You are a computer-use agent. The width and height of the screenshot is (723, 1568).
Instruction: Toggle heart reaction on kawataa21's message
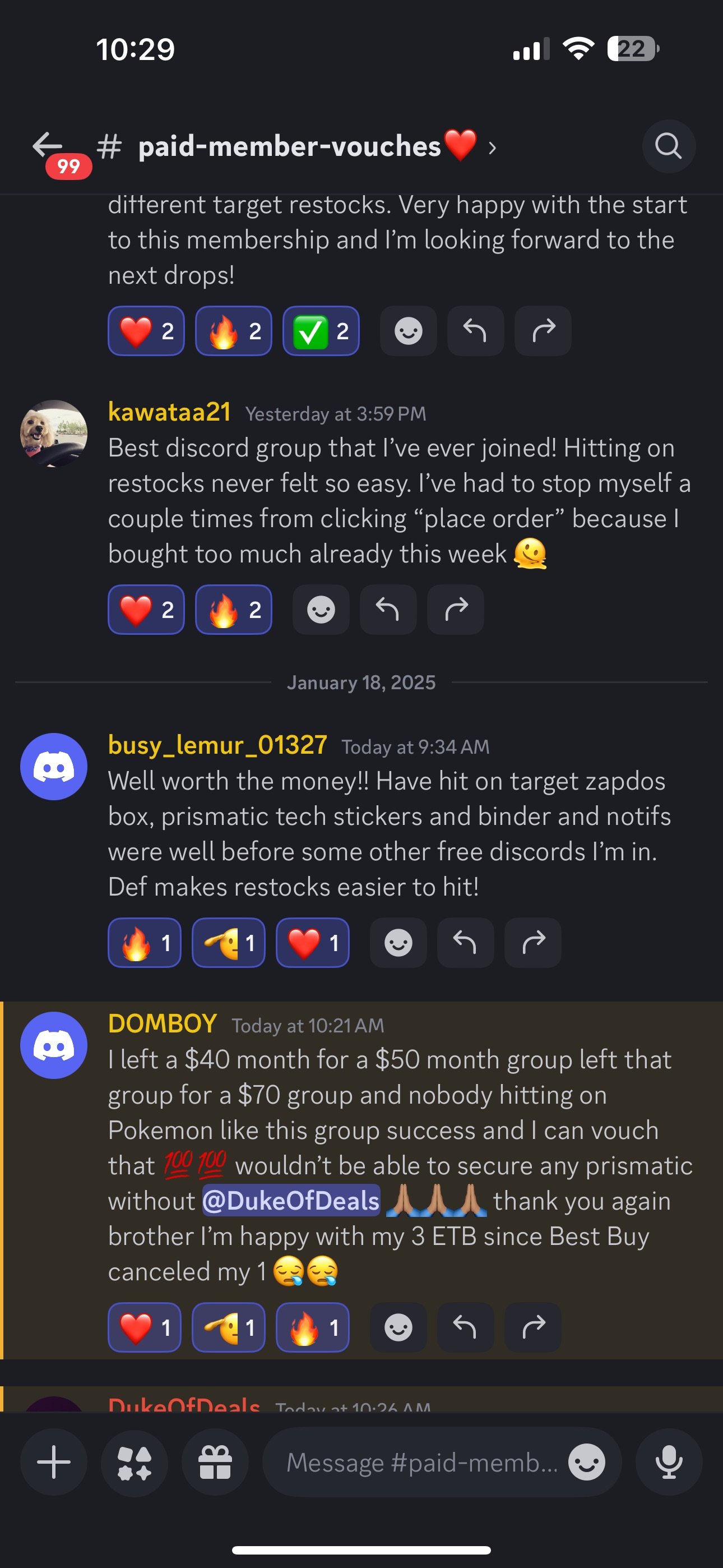point(146,609)
